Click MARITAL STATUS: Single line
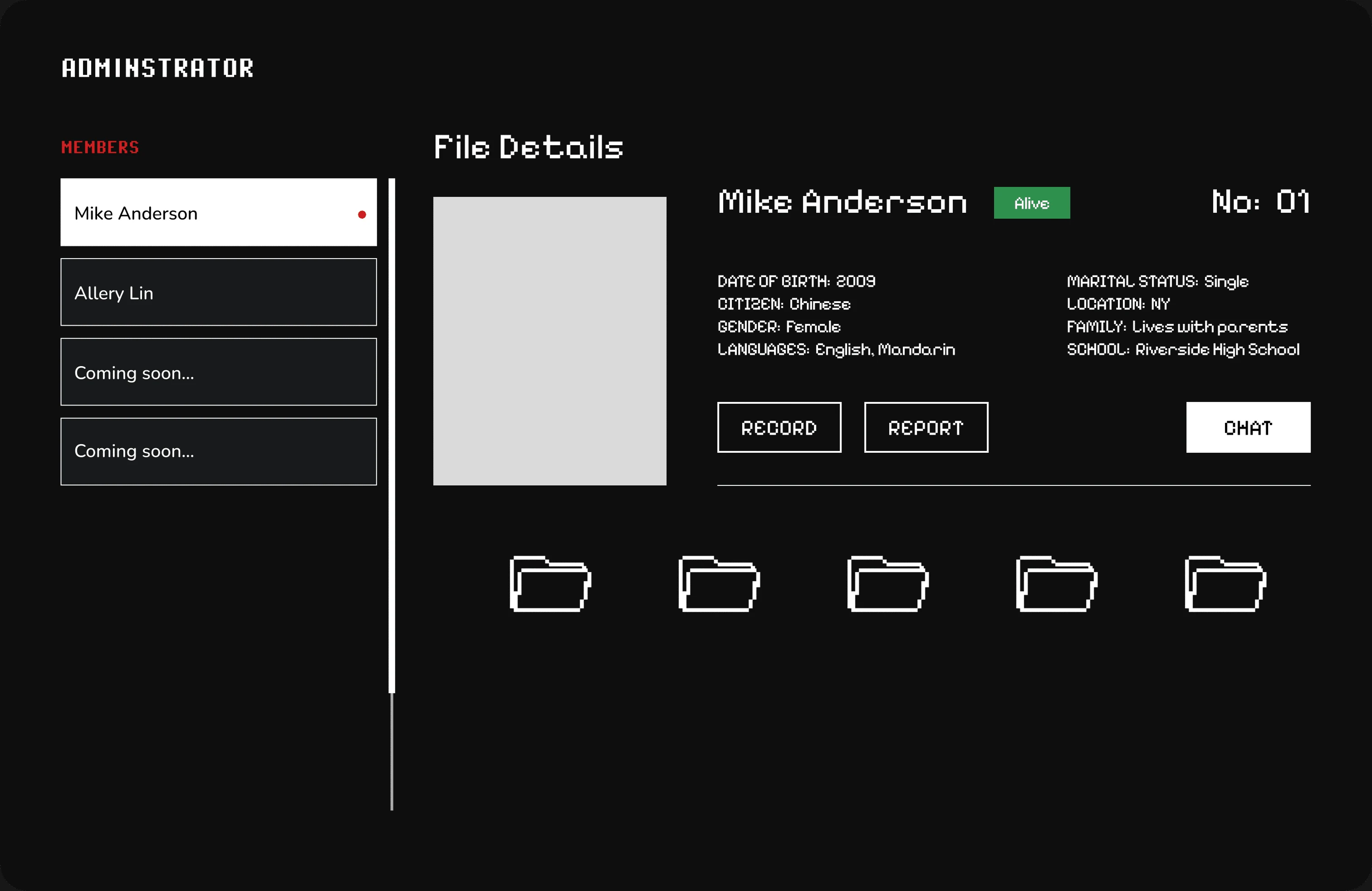Viewport: 1372px width, 891px height. coord(1157,281)
